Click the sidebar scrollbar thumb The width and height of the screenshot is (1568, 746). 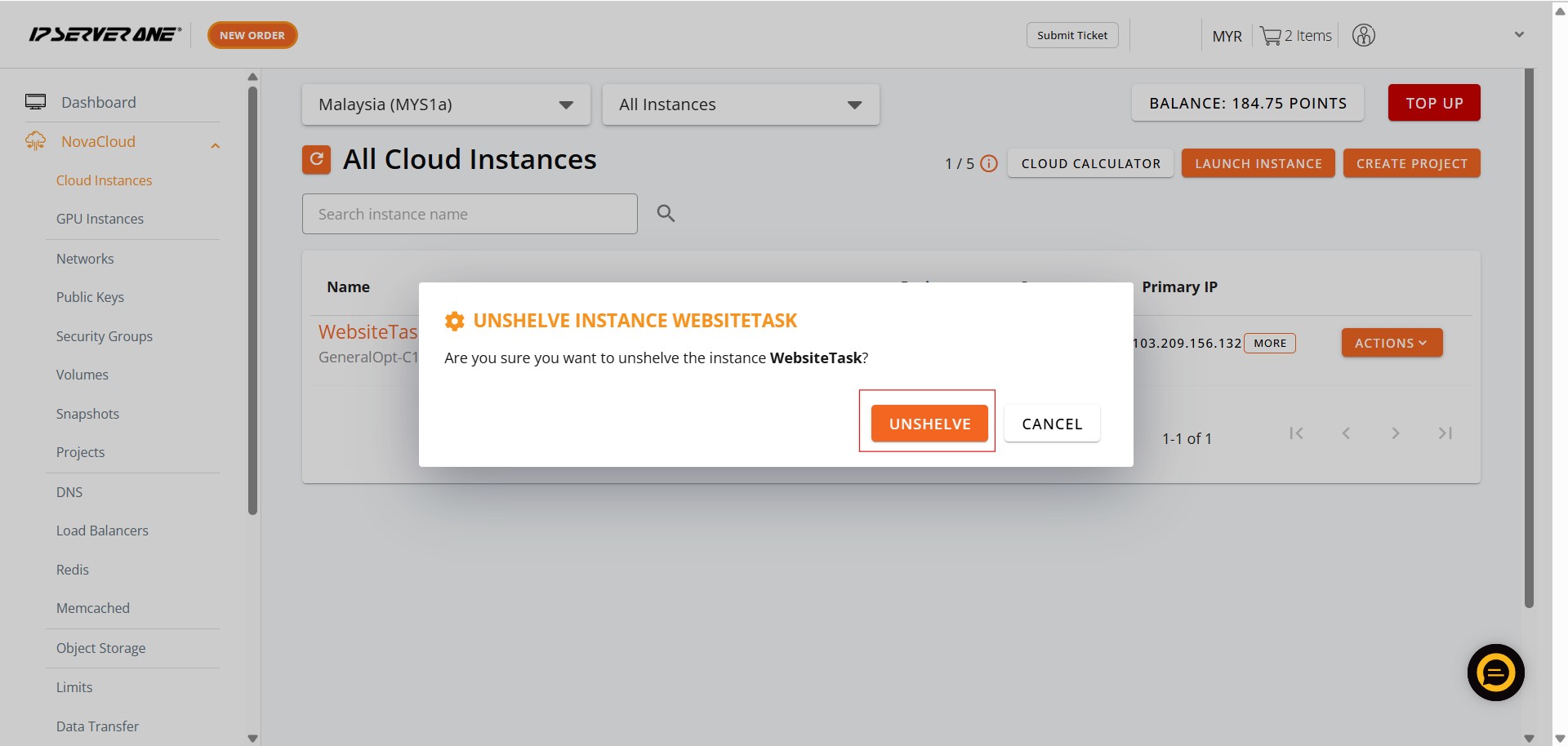pyautogui.click(x=252, y=300)
